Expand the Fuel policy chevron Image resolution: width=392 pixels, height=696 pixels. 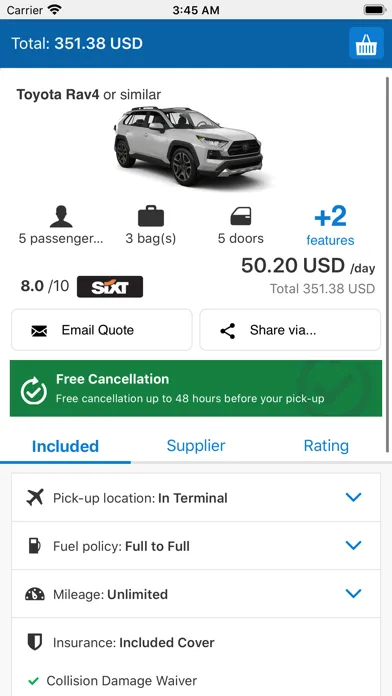click(353, 545)
